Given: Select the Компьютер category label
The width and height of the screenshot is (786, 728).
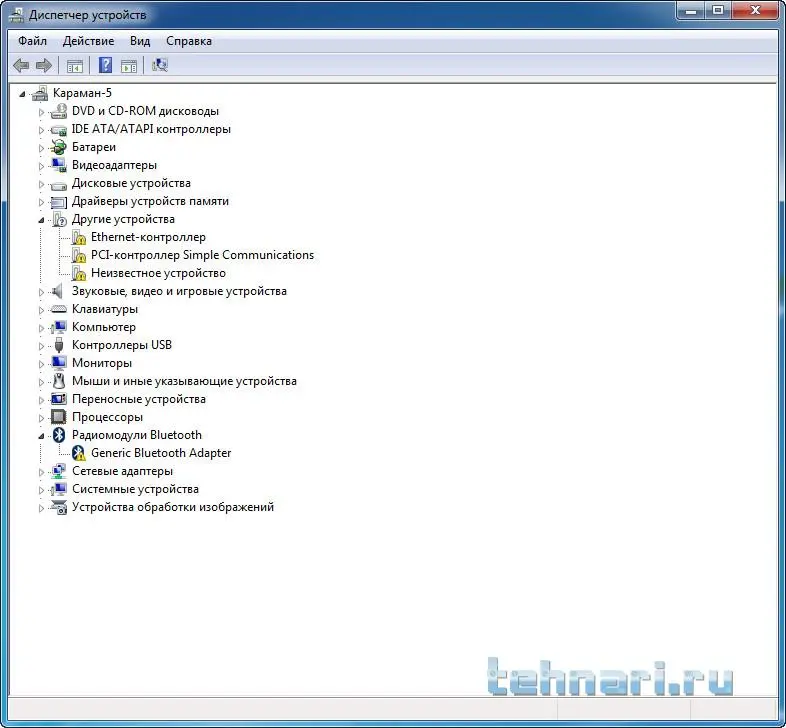Looking at the screenshot, I should click(104, 327).
